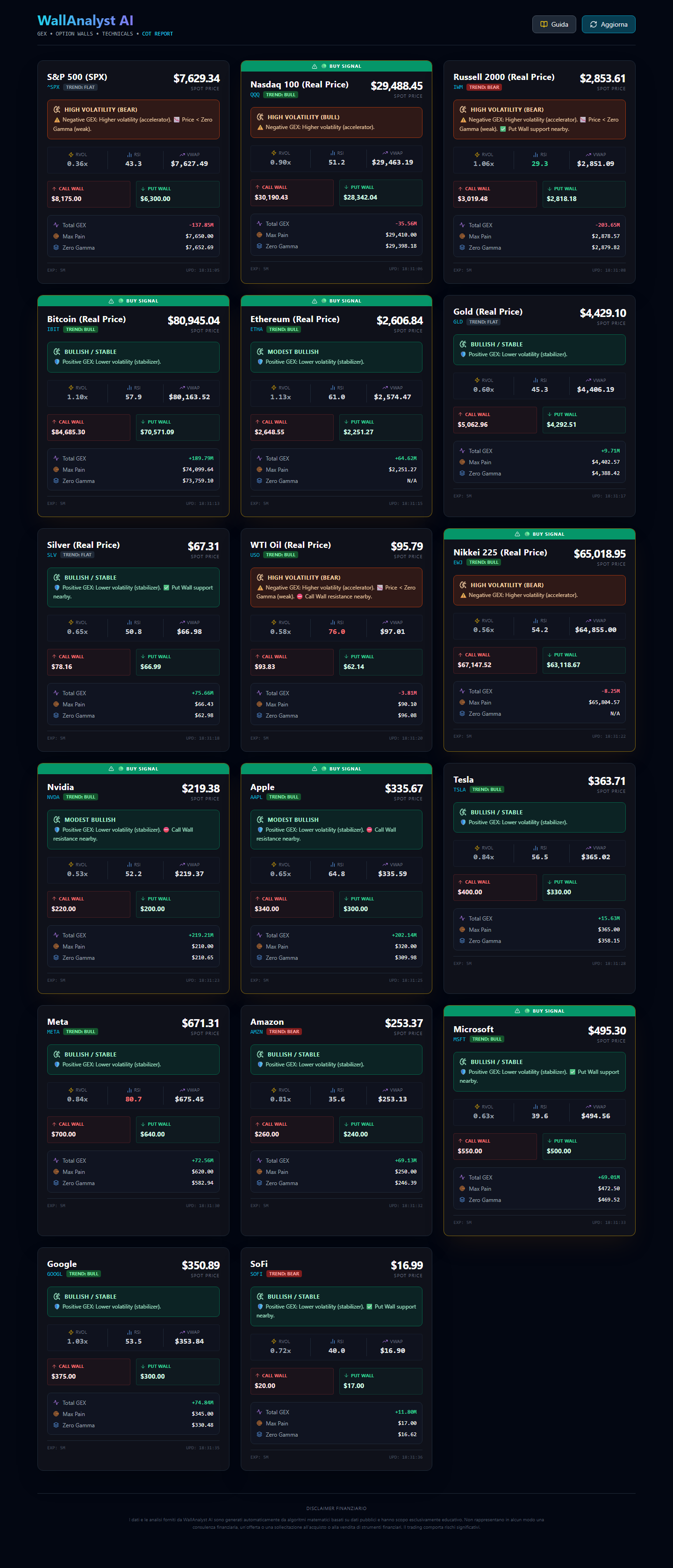Click the green checkmark icon in Silver card

click(x=166, y=588)
